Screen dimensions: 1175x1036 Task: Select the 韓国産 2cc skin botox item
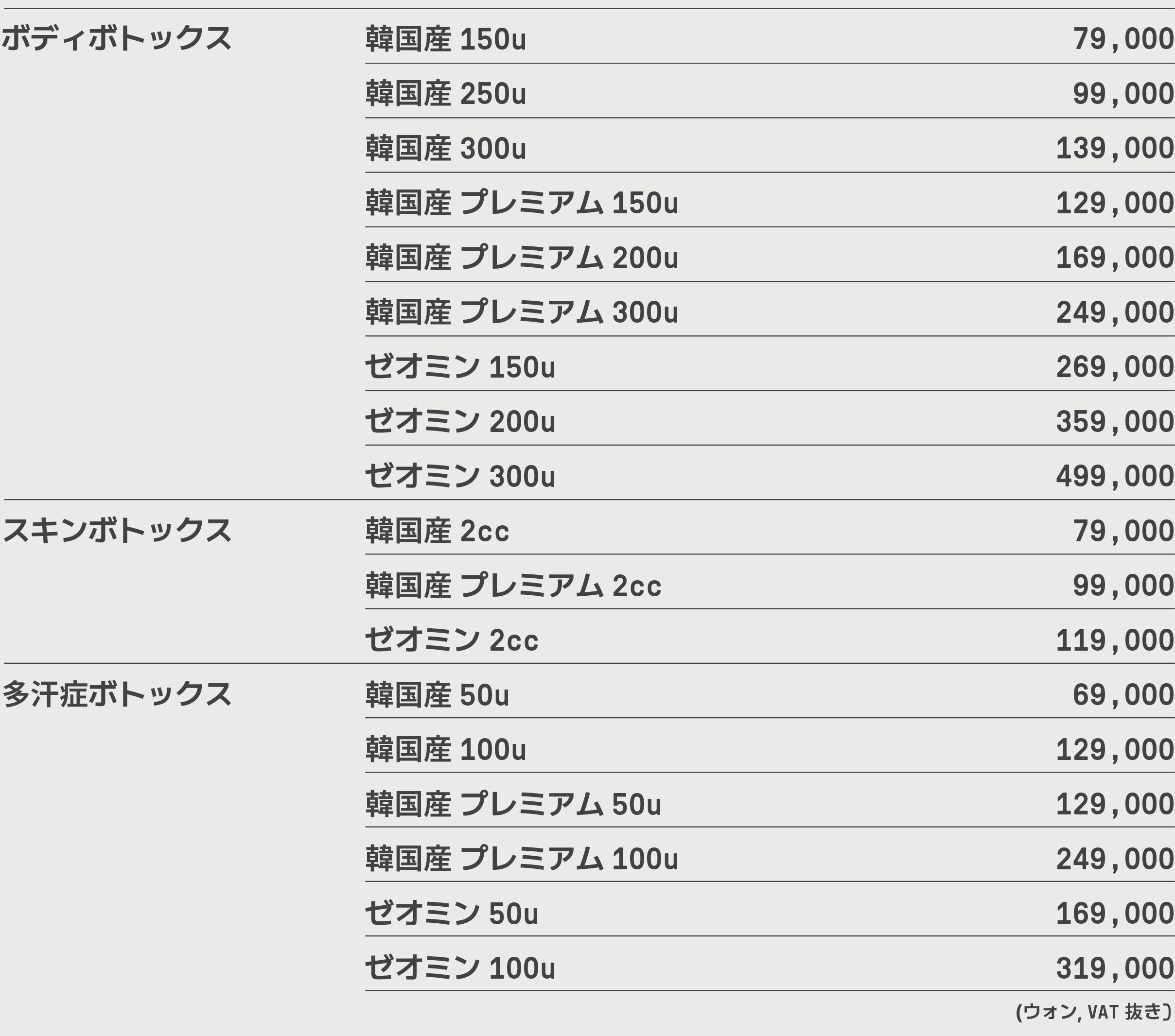click(437, 530)
